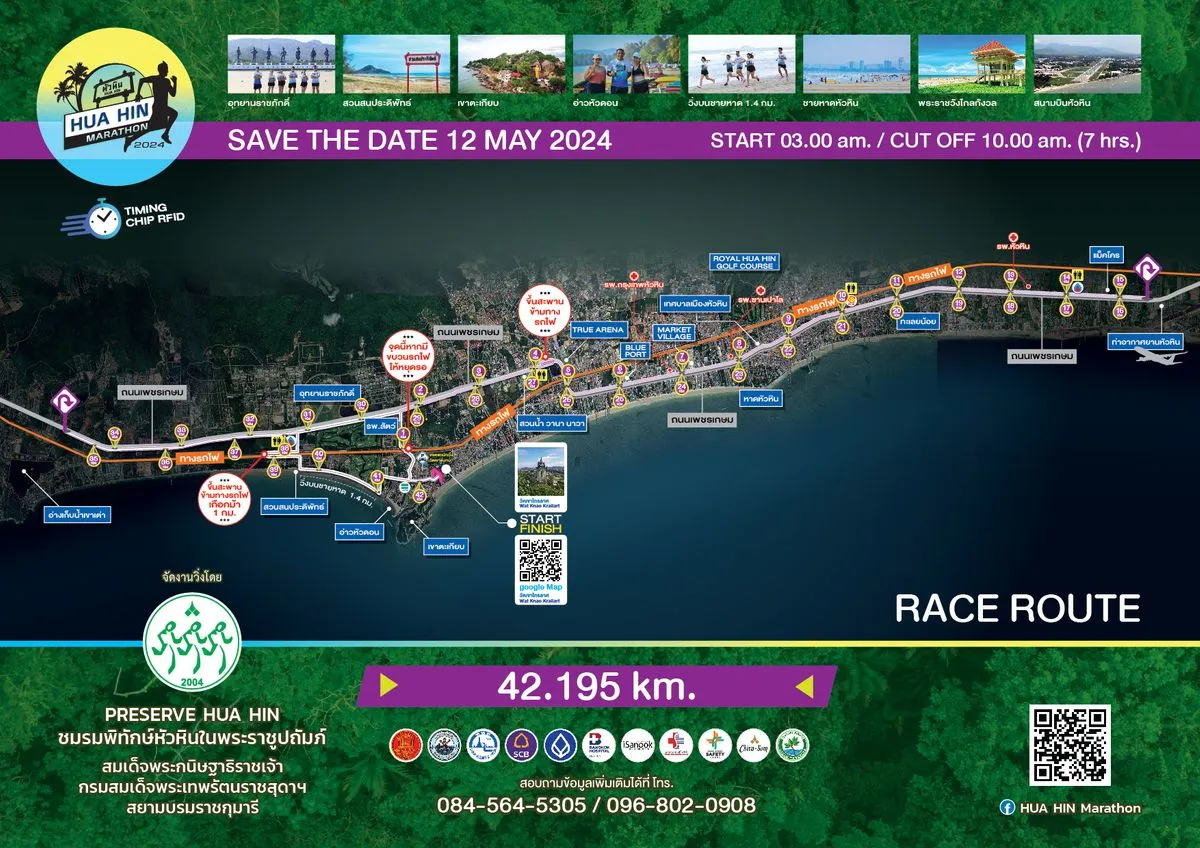Click the iSanook sponsor logo
This screenshot has width=1200, height=848.
pos(637,744)
